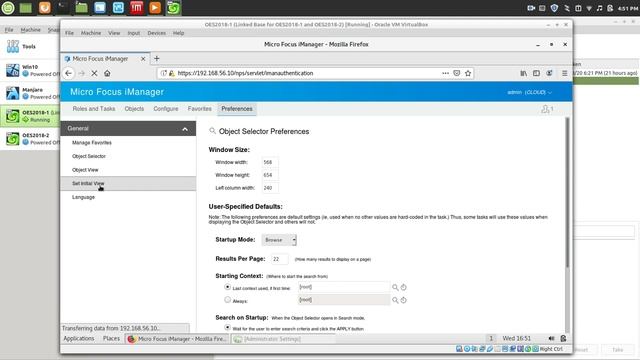
Task: Close the Micro Focus iManager tab
Action: 143,59
